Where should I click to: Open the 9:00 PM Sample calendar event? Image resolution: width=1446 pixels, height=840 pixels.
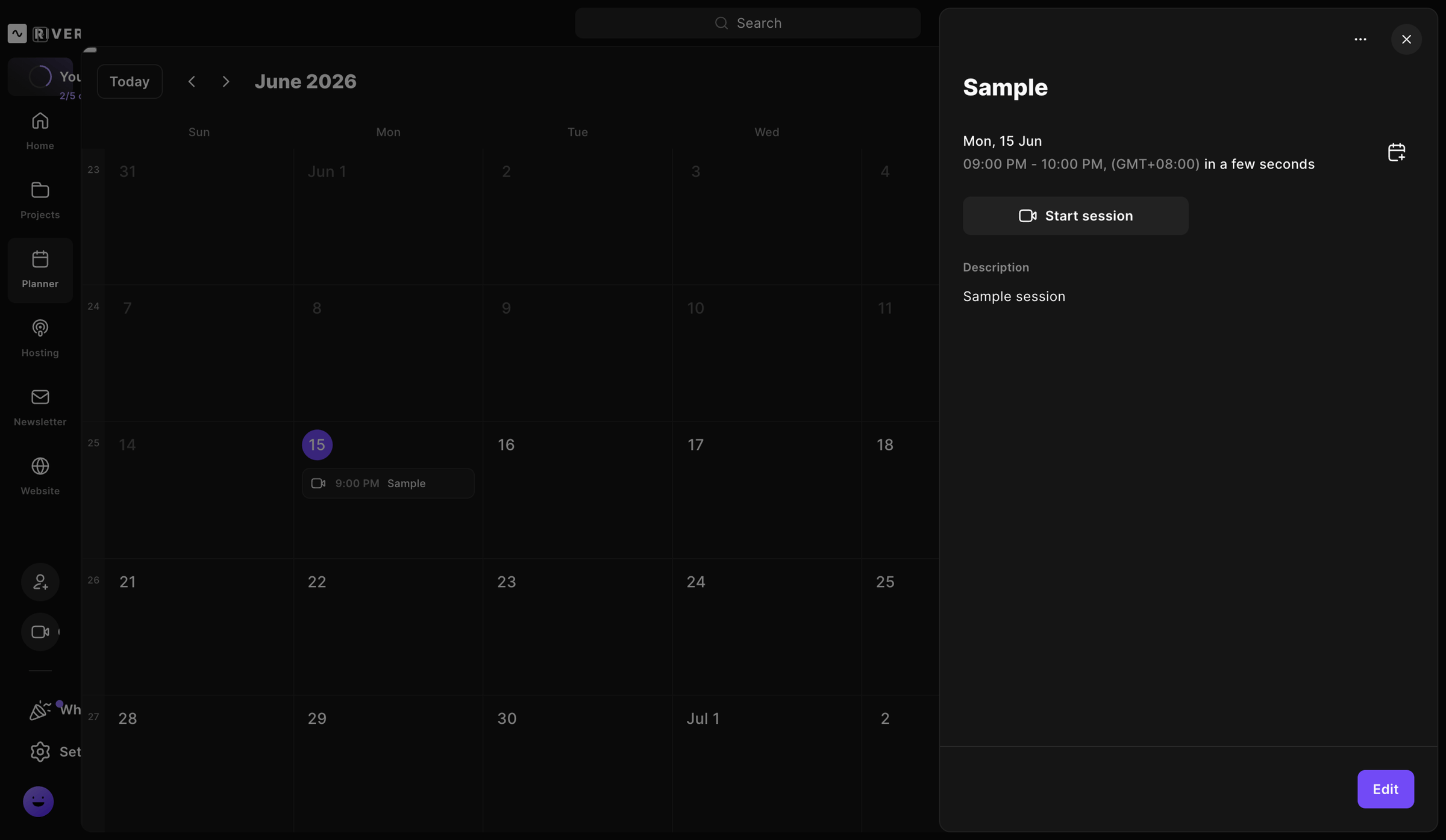point(388,484)
